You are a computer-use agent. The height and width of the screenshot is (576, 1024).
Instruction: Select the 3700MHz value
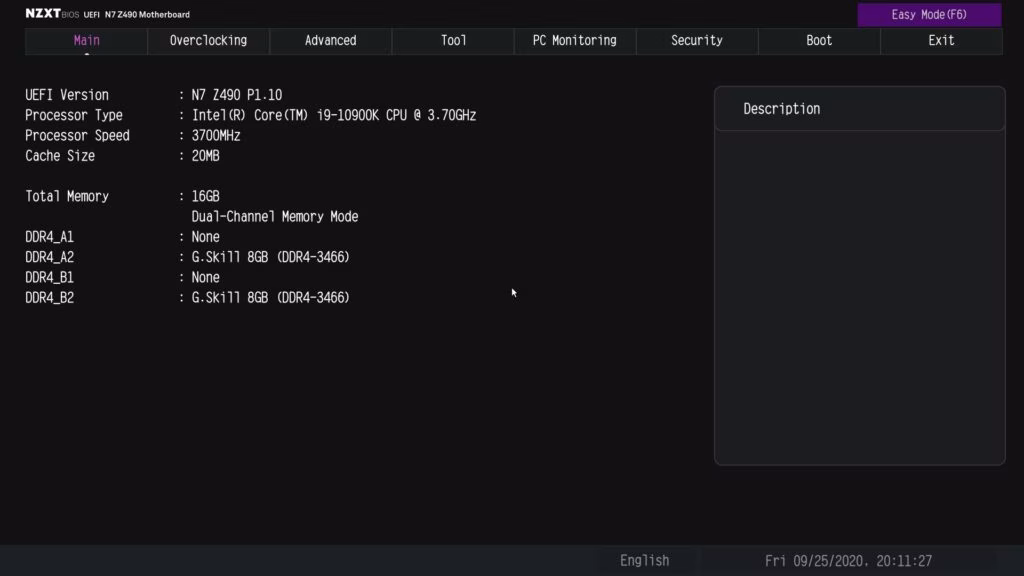[x=216, y=135]
